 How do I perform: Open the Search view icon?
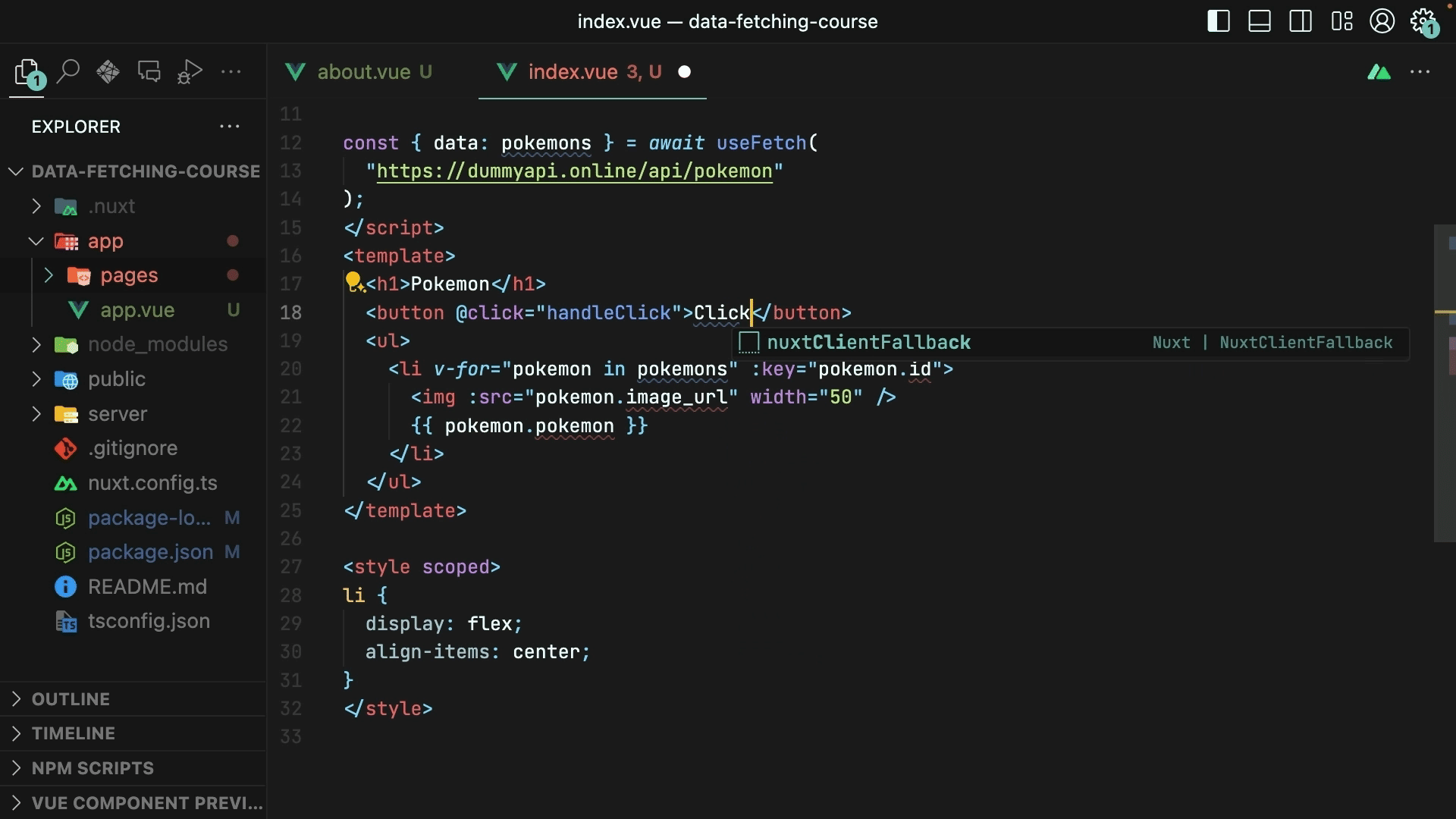click(x=68, y=72)
